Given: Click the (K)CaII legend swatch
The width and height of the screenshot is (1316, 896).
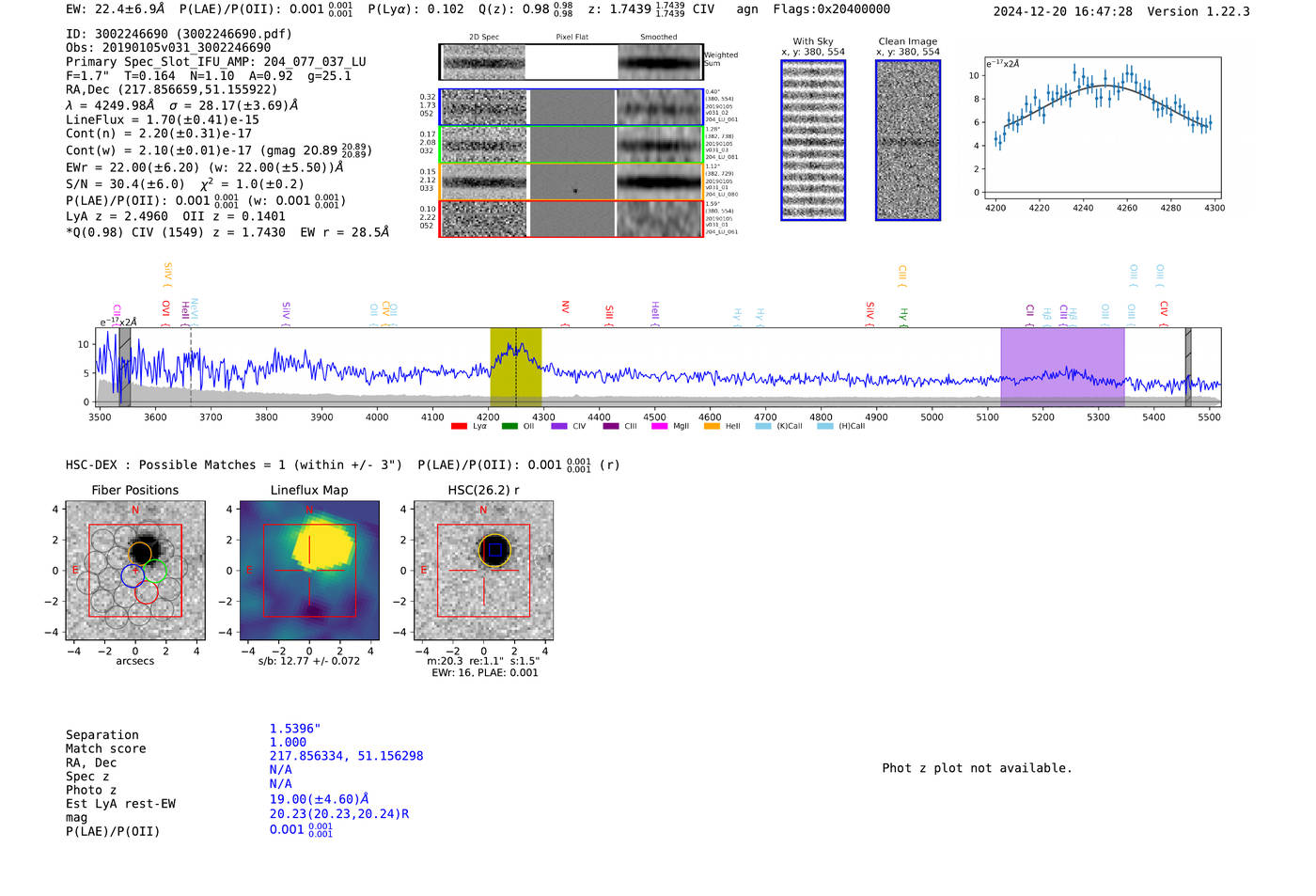Looking at the screenshot, I should pyautogui.click(x=763, y=426).
